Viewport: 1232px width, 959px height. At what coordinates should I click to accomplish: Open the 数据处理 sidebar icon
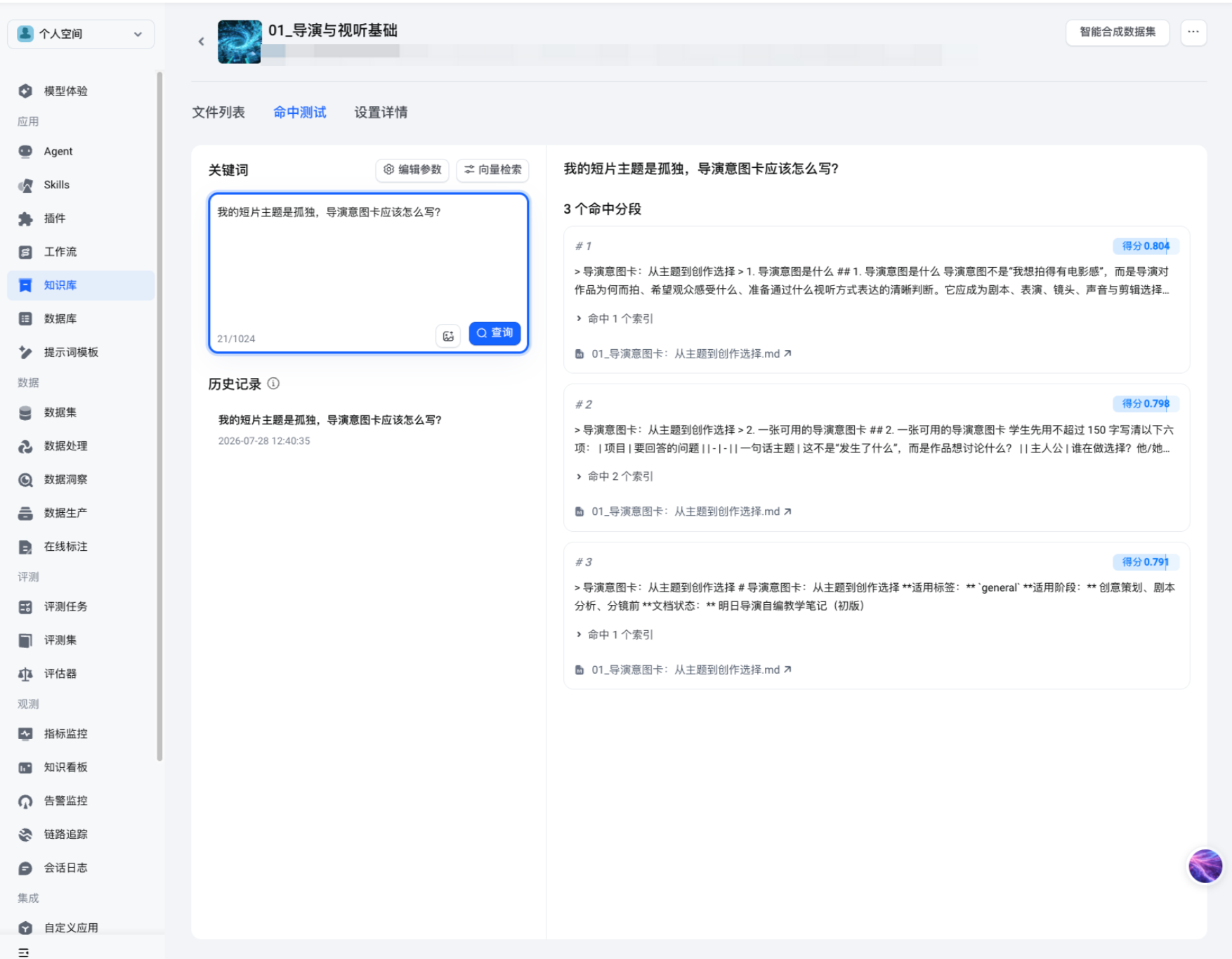(25, 446)
